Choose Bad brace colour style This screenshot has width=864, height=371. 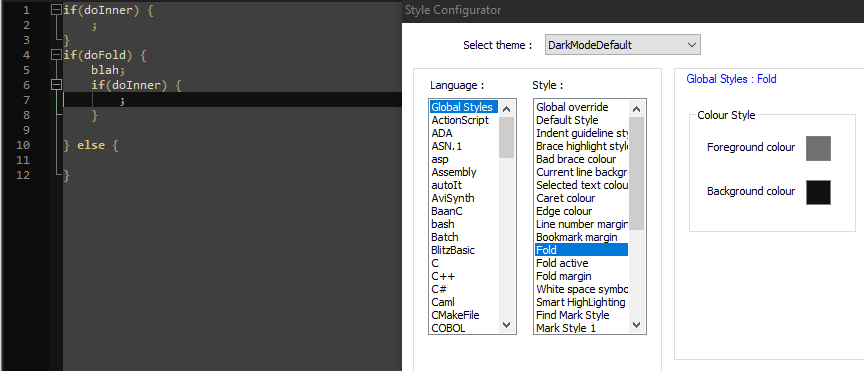tap(581, 159)
